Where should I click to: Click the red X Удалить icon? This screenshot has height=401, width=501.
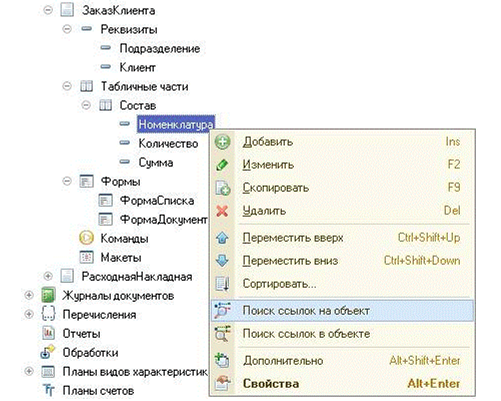pyautogui.click(x=222, y=211)
